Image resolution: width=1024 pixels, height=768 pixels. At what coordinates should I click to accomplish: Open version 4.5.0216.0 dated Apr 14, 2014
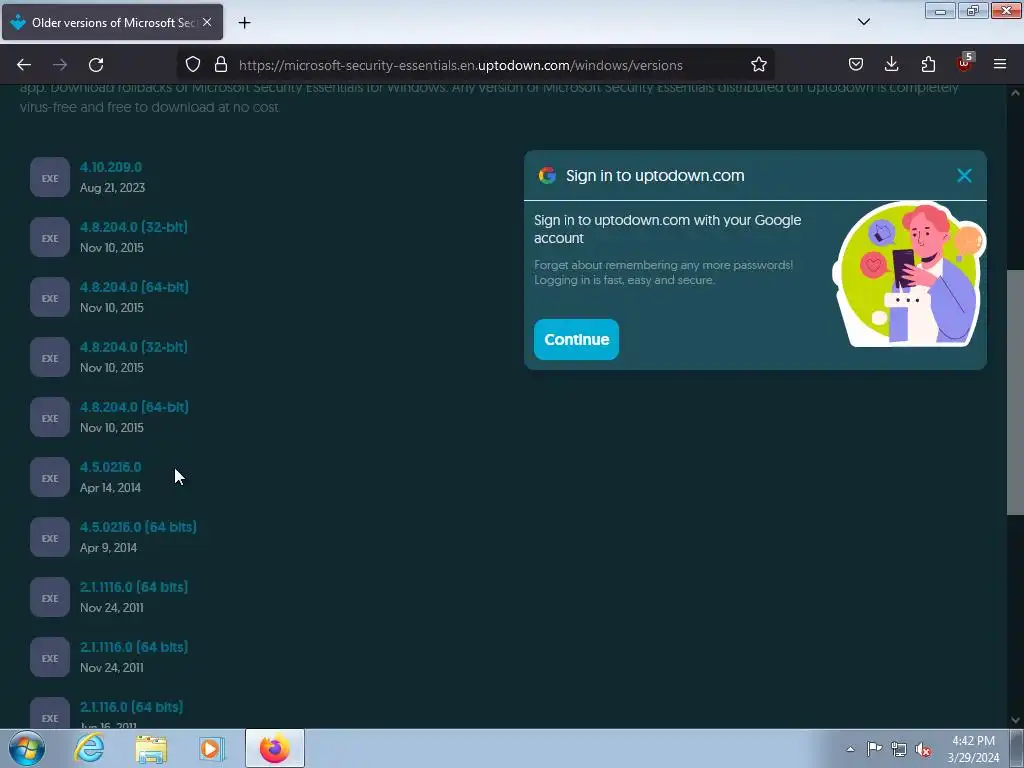pyautogui.click(x=110, y=468)
